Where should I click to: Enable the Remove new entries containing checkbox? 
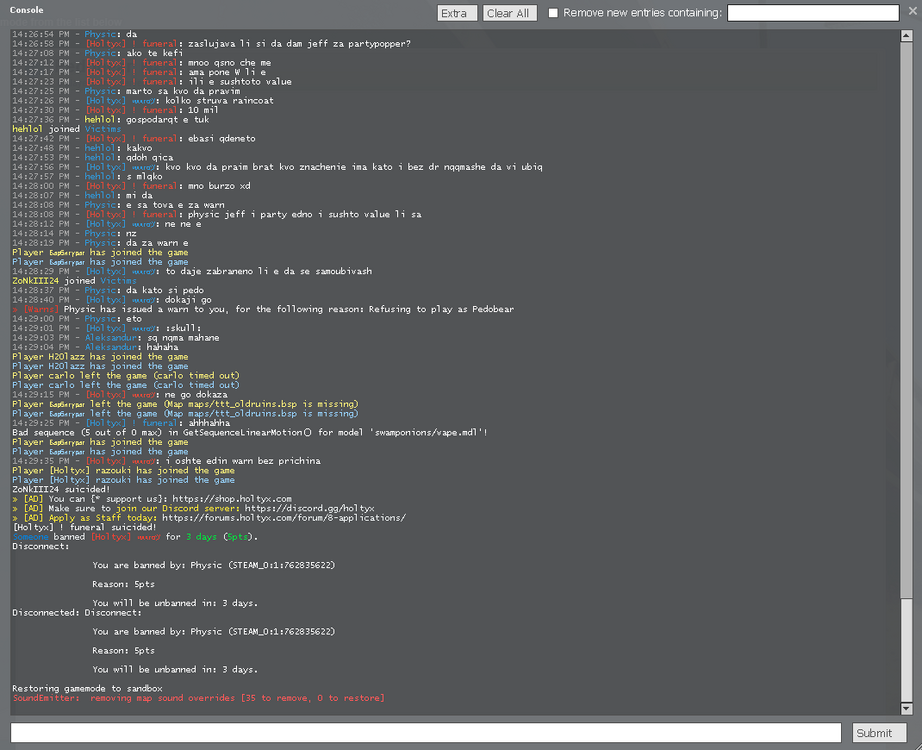click(554, 13)
